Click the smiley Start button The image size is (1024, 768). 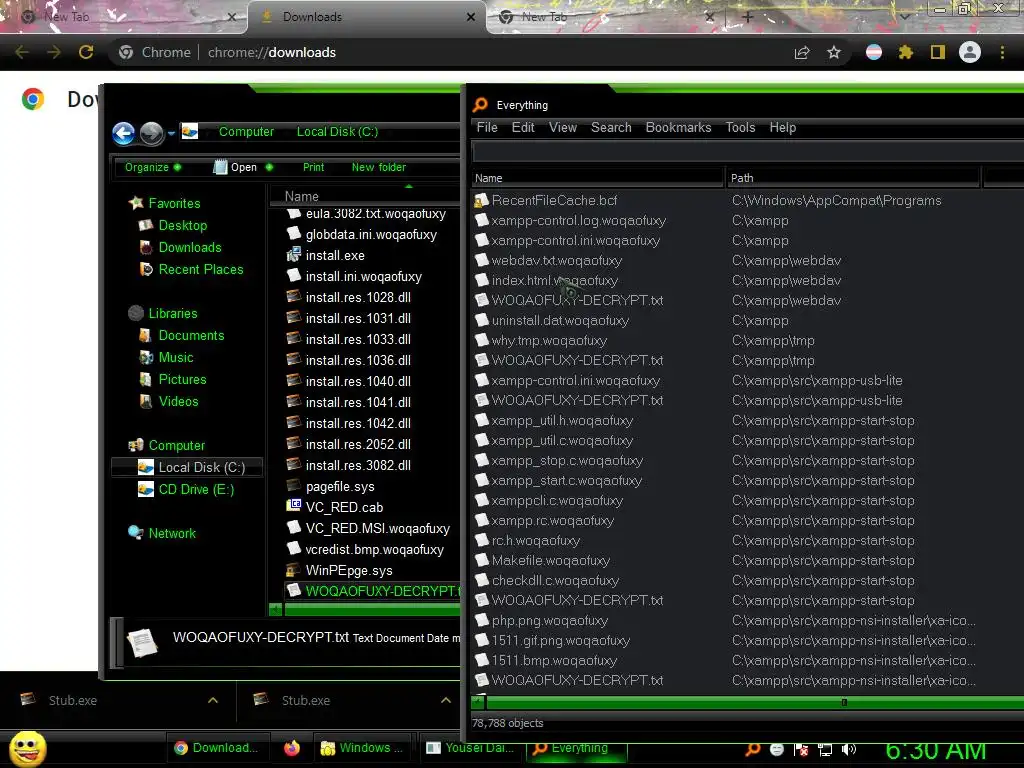coord(27,748)
